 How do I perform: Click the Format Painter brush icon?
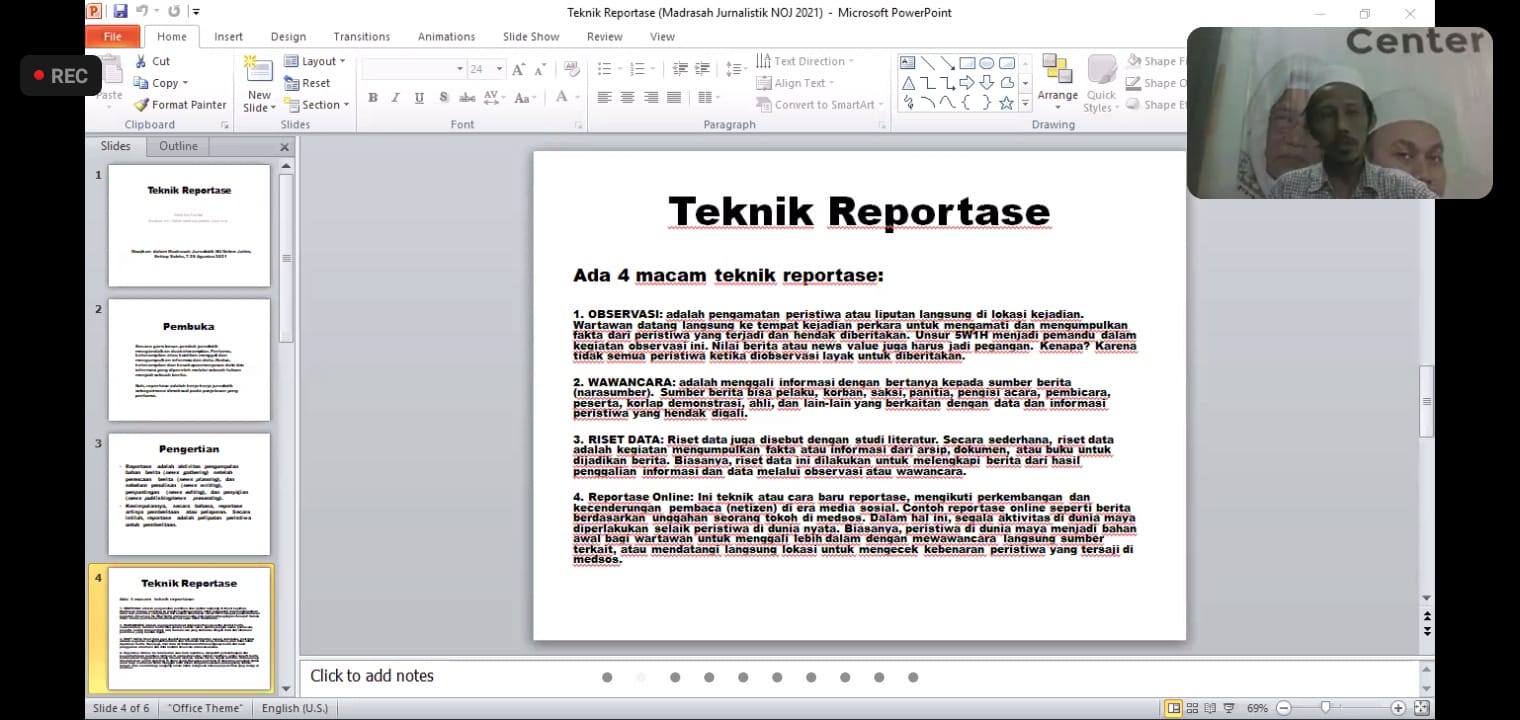(141, 105)
